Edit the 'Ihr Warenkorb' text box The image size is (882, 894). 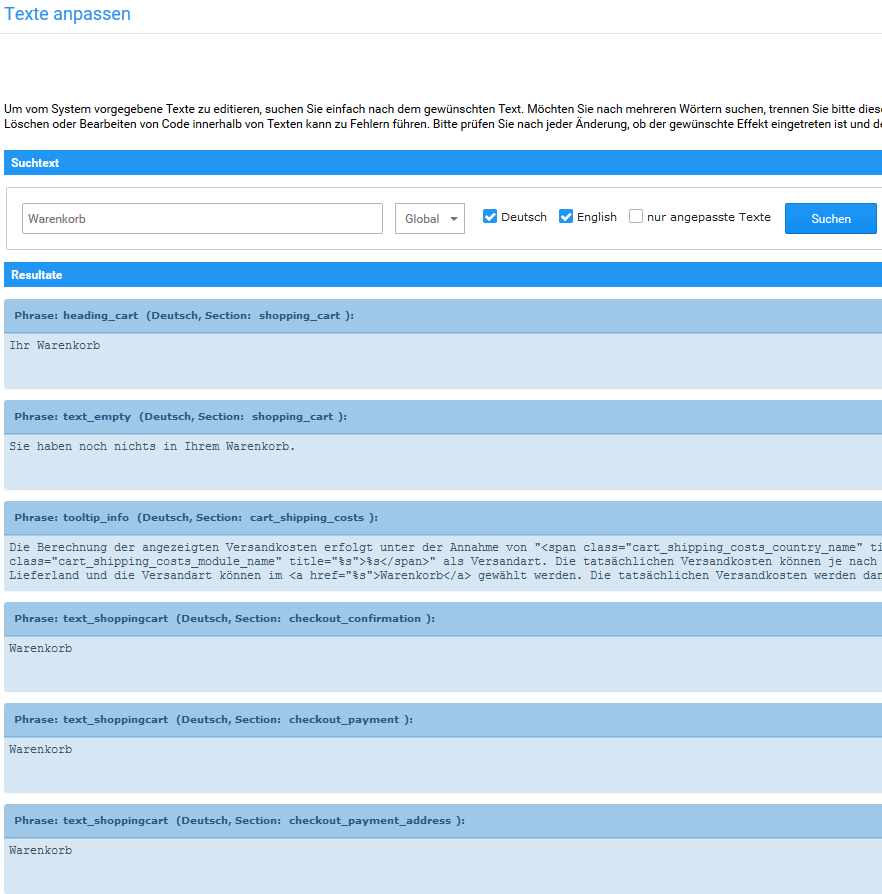click(442, 360)
